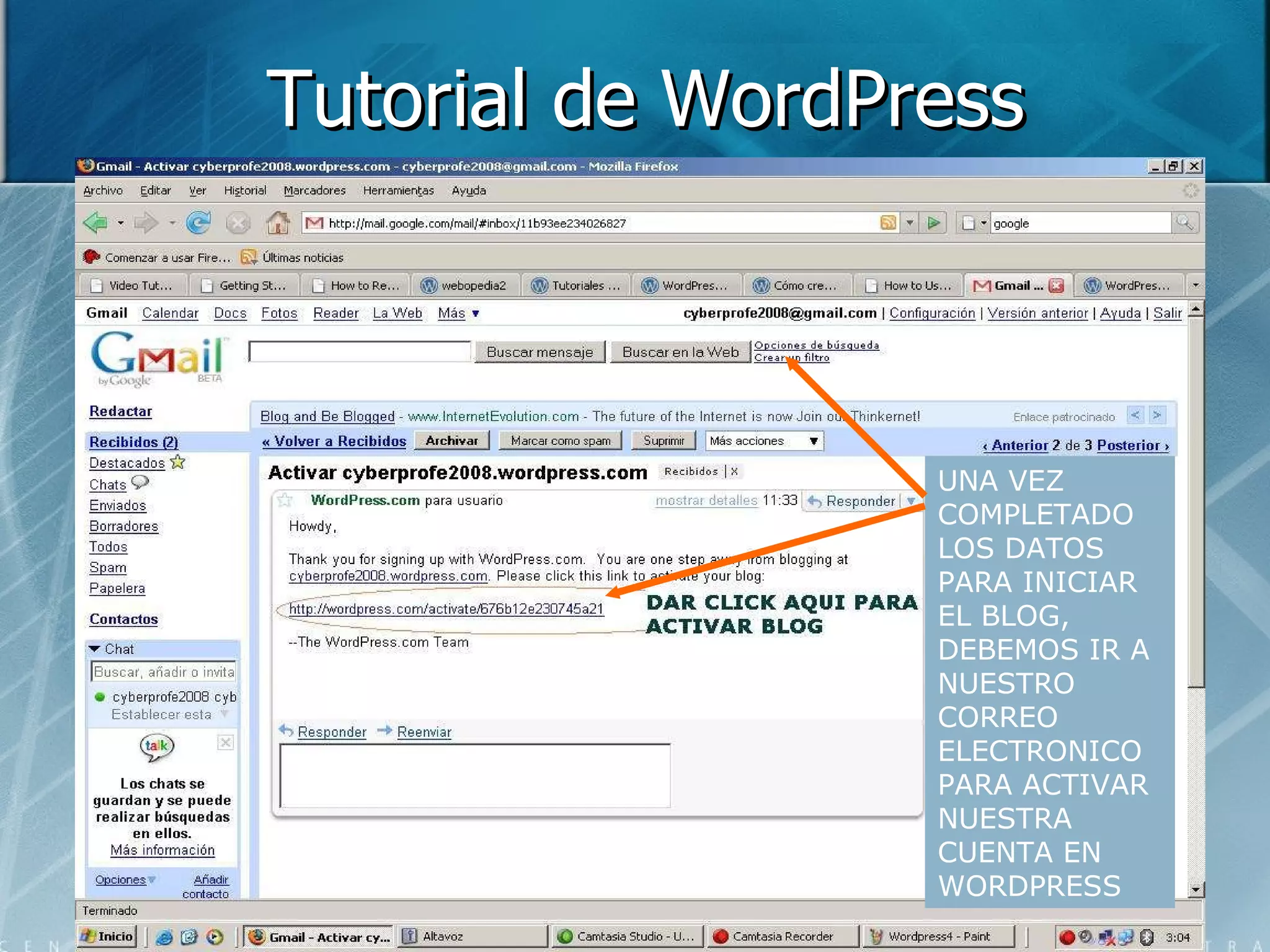Click the RSS feed icon in address bar
Image resolution: width=1270 pixels, height=952 pixels.
point(888,223)
